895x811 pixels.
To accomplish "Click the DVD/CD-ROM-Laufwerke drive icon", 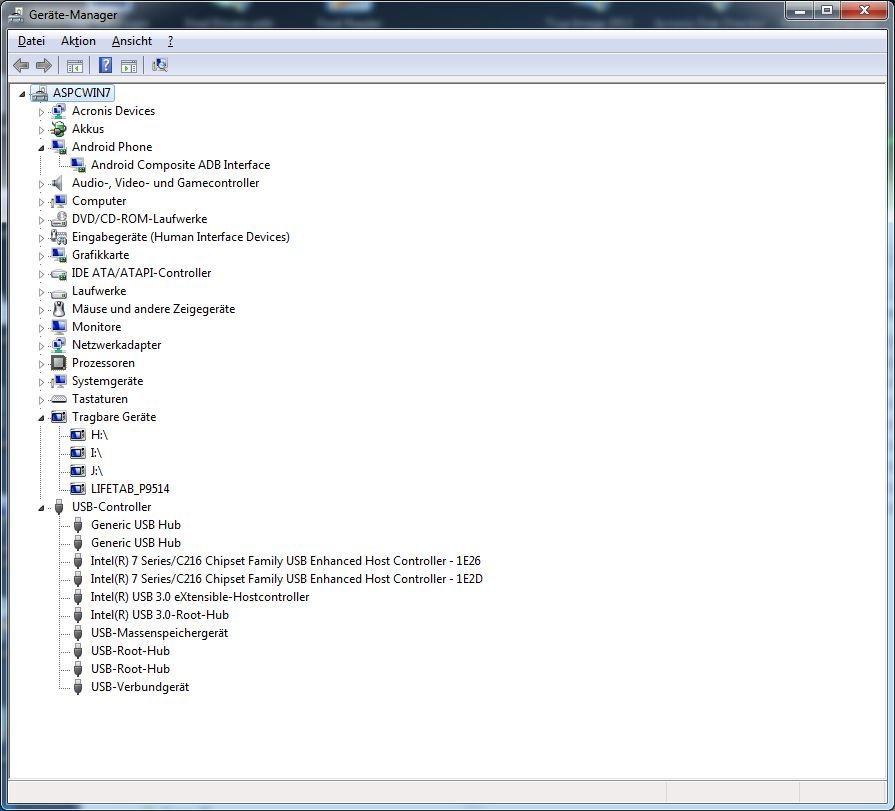I will coord(58,219).
